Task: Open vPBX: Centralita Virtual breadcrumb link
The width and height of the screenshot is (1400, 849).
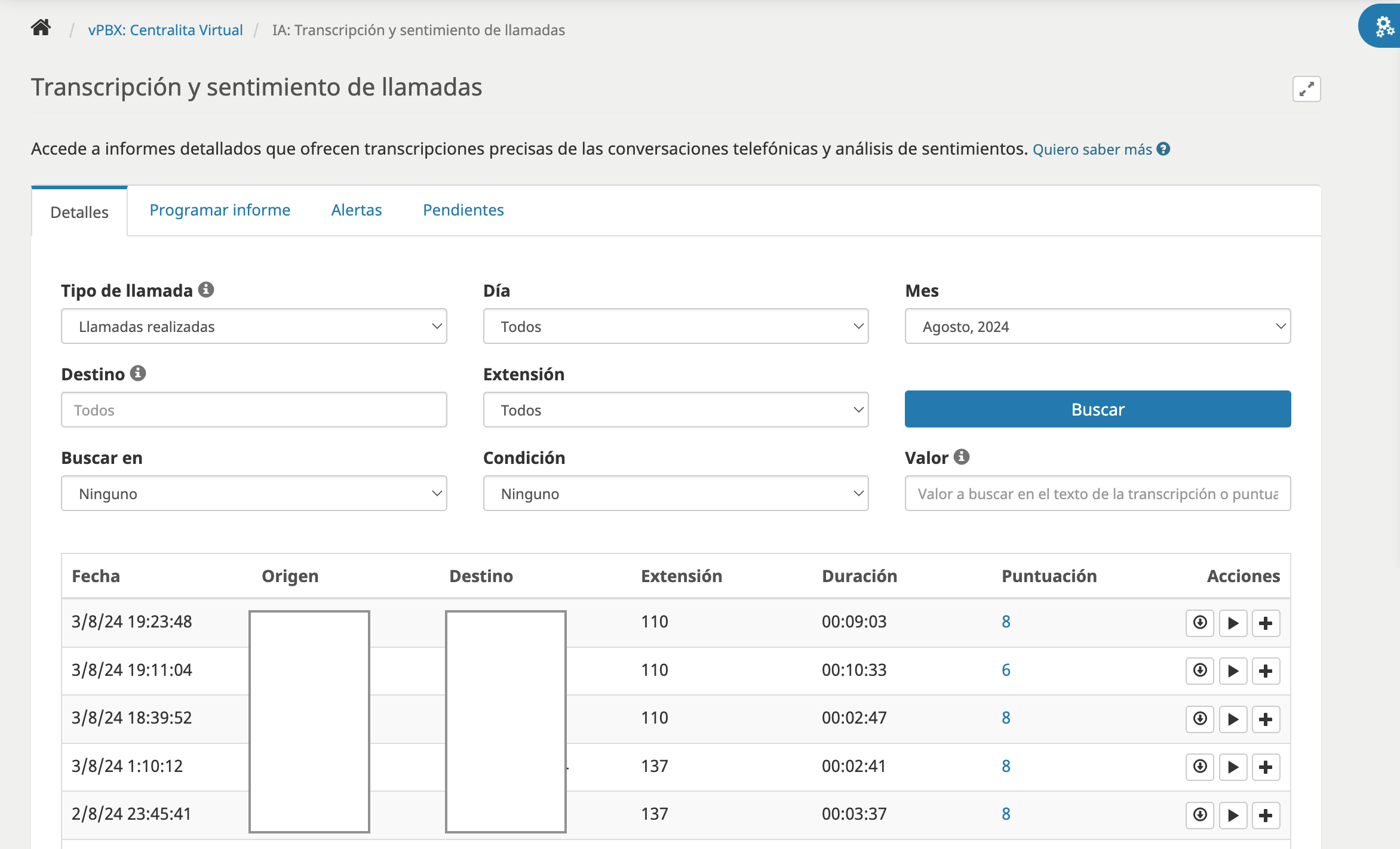Action: 165,30
